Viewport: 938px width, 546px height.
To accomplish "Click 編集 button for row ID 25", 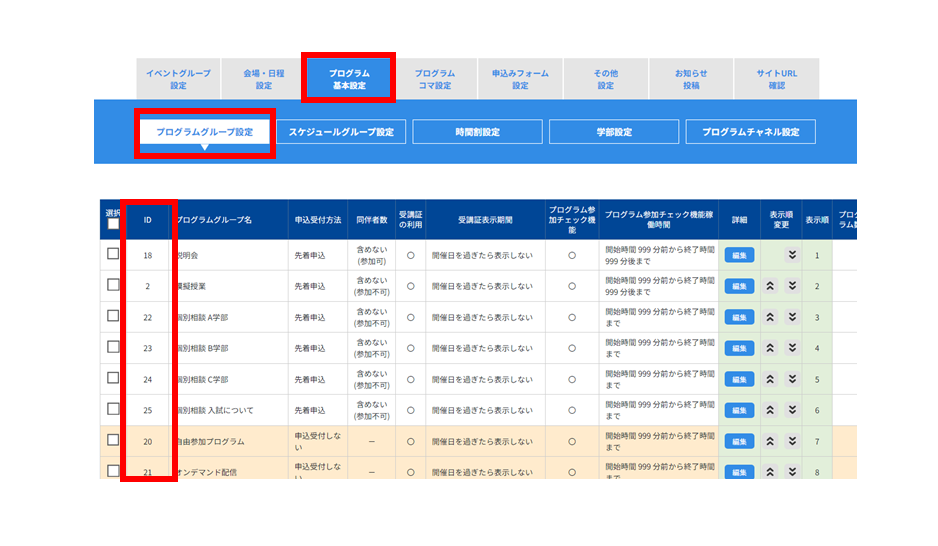I will 739,410.
